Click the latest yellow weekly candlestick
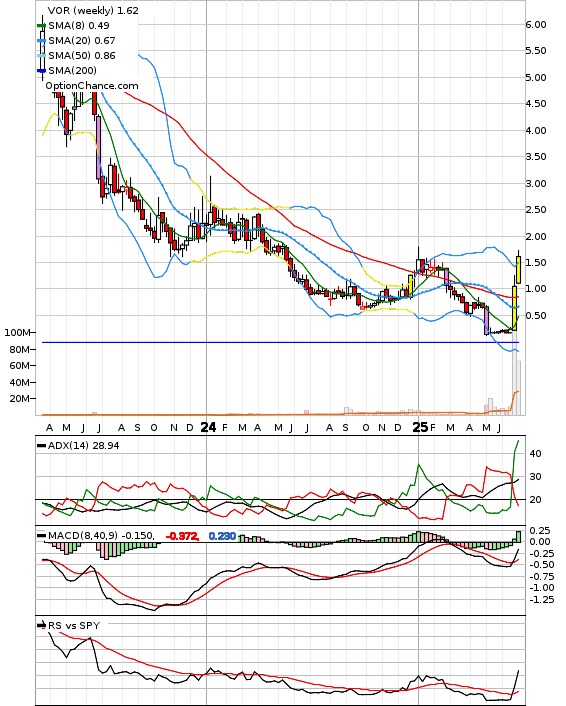566x706 pixels. (519, 270)
